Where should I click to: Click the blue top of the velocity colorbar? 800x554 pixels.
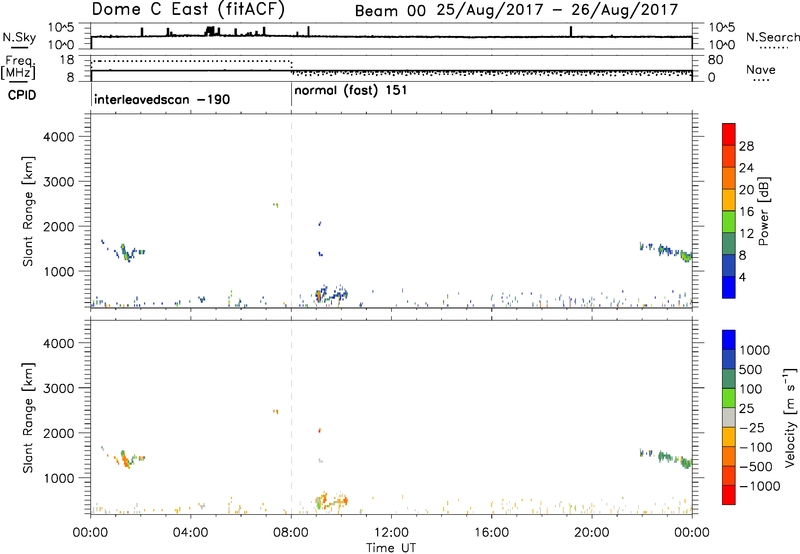(729, 340)
